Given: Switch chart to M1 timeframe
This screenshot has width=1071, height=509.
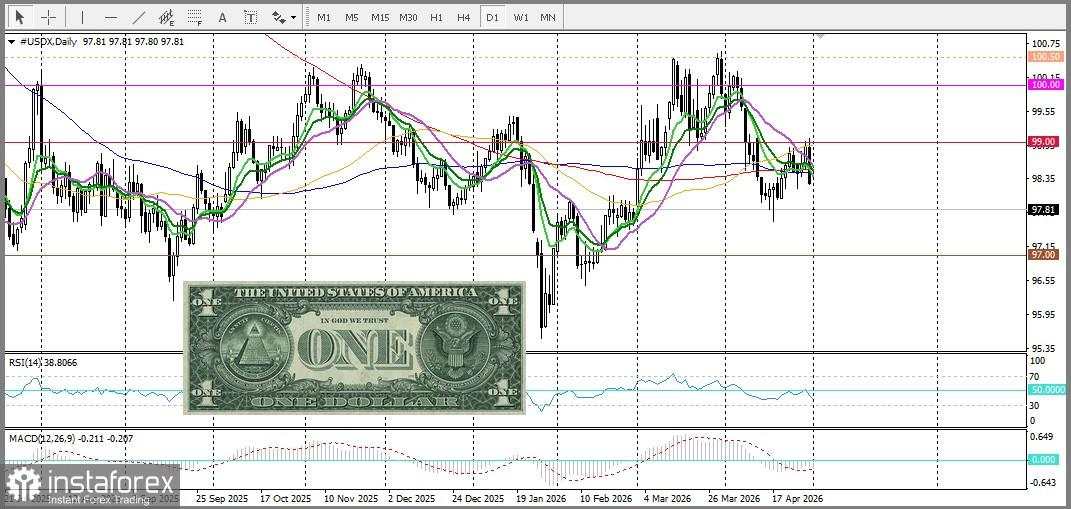Looking at the screenshot, I should 324,17.
